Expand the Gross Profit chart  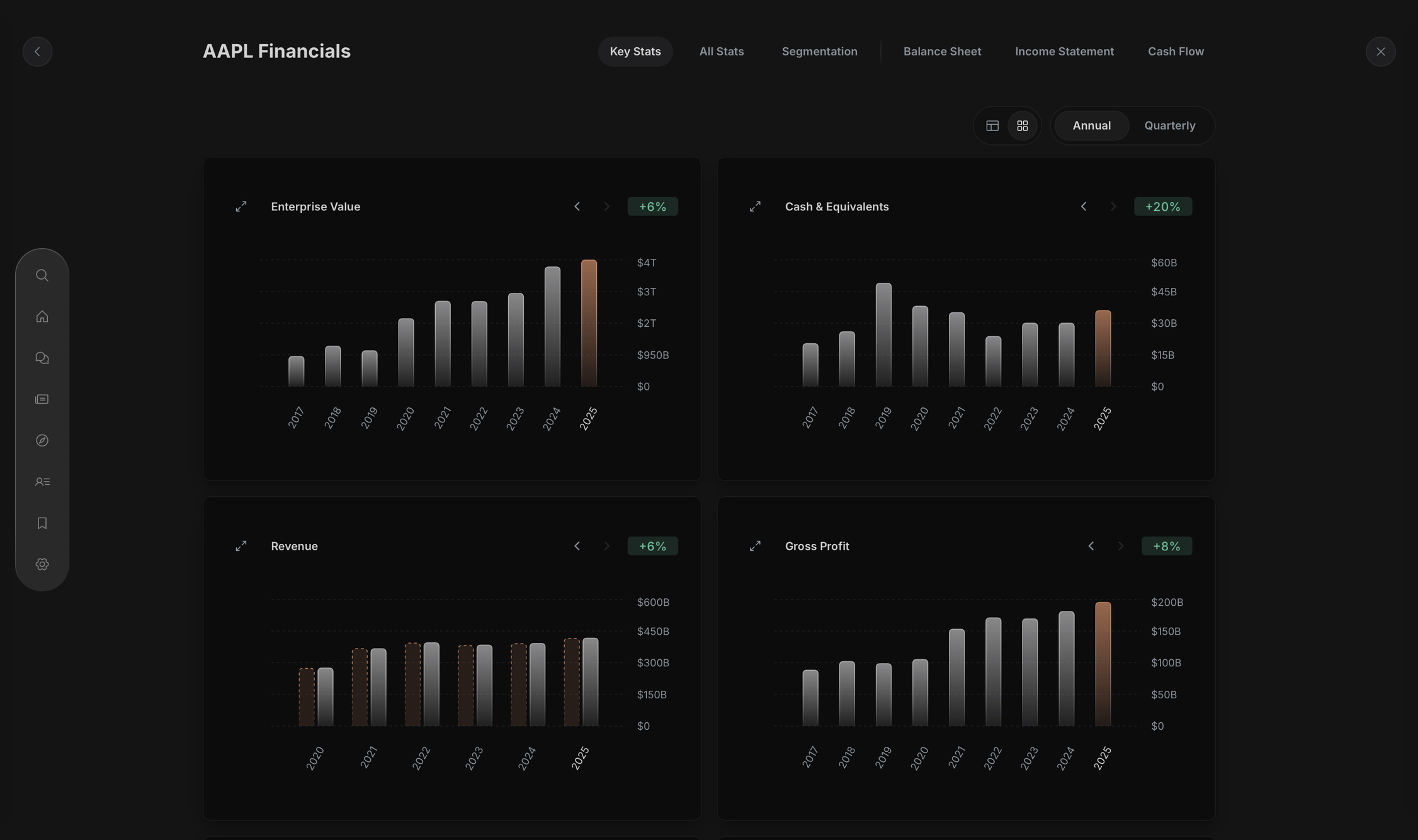click(755, 546)
